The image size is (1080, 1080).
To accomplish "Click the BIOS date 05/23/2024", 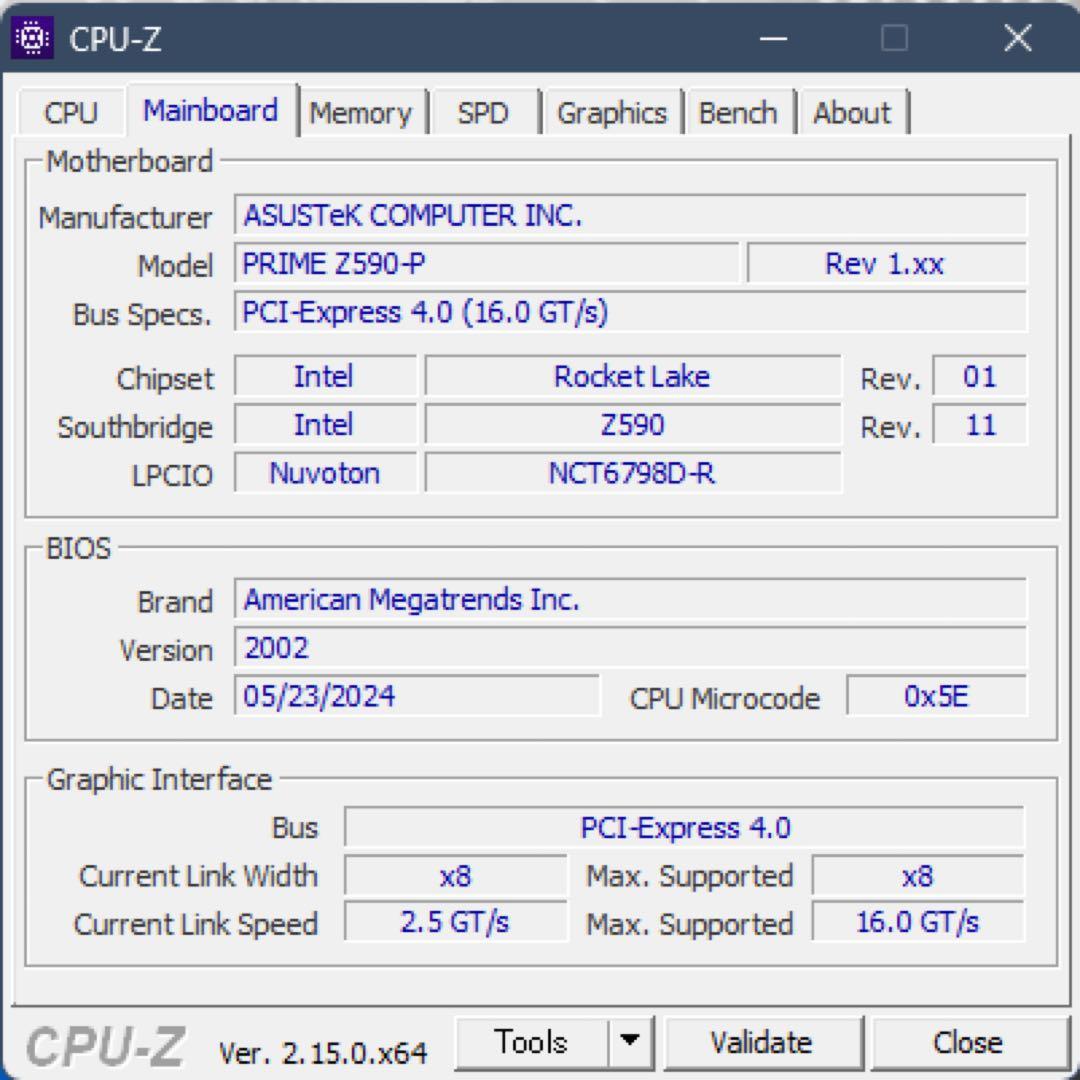I will (417, 696).
